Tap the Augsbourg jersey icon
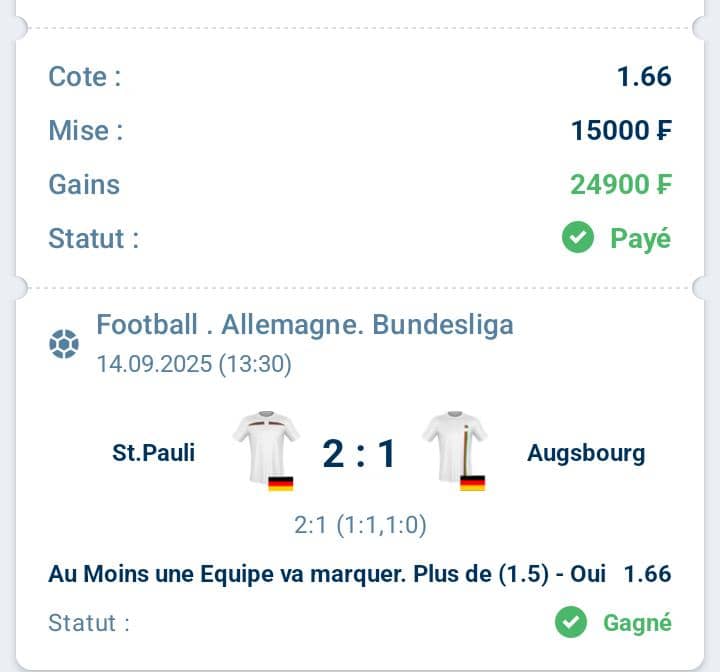 pos(455,441)
